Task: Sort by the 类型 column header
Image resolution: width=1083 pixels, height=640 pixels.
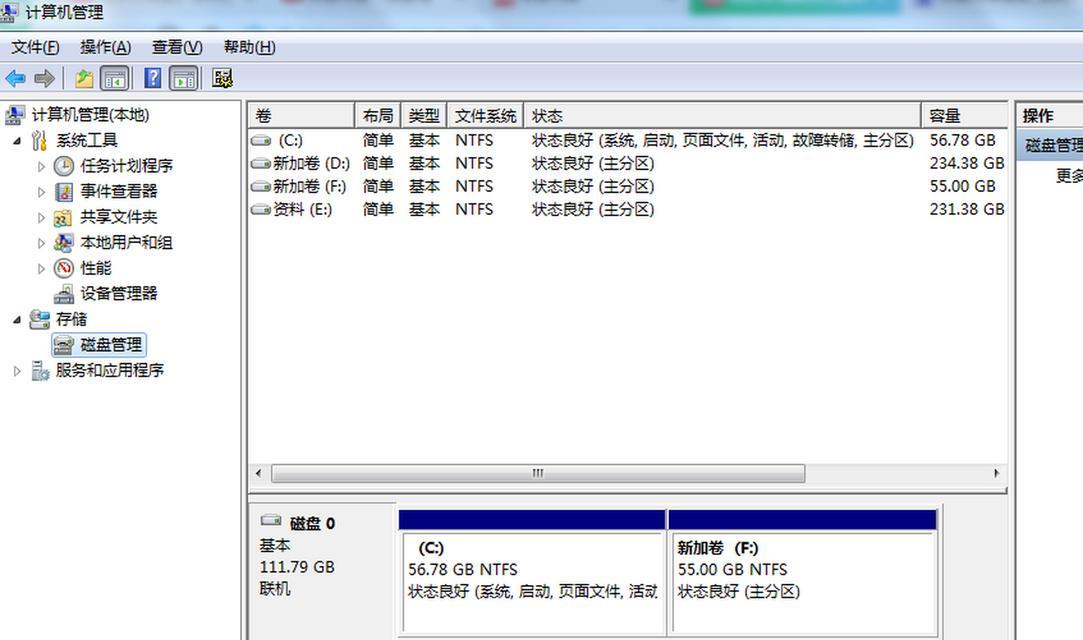Action: (x=424, y=115)
